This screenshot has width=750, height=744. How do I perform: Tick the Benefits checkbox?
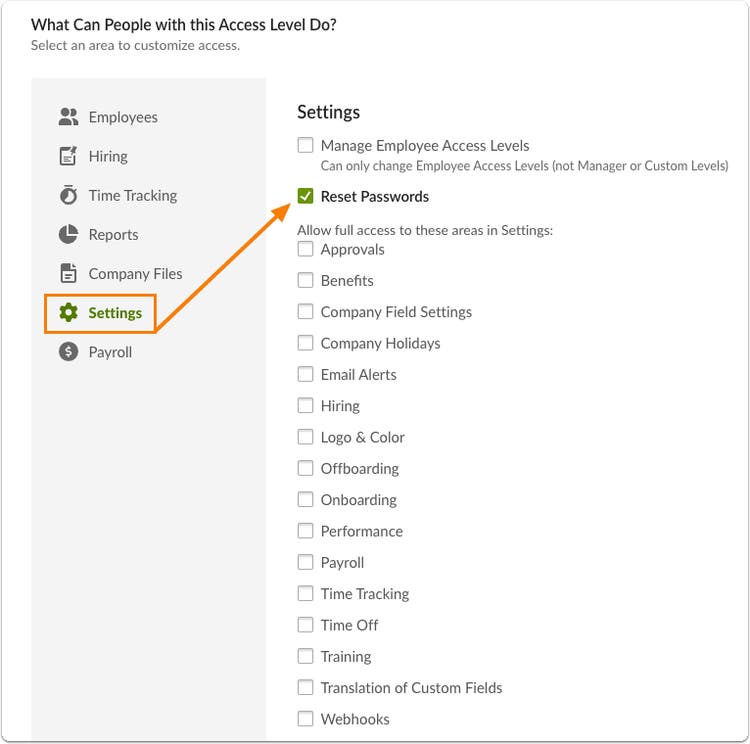pos(305,280)
